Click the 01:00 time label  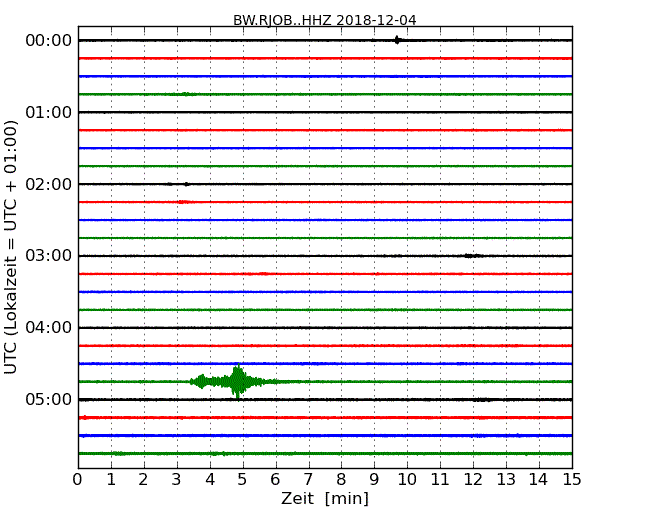pyautogui.click(x=49, y=112)
